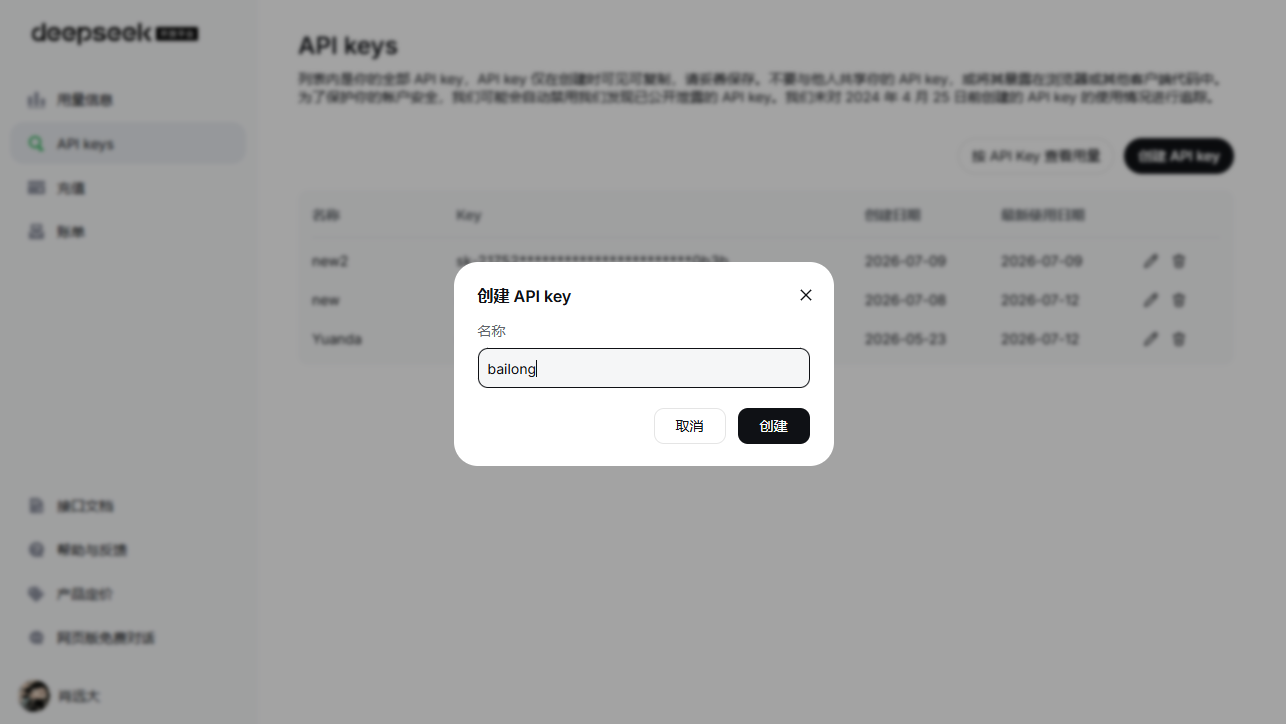This screenshot has width=1286, height=724.
Task: Click the edit pencil icon for new row
Action: 1150,300
